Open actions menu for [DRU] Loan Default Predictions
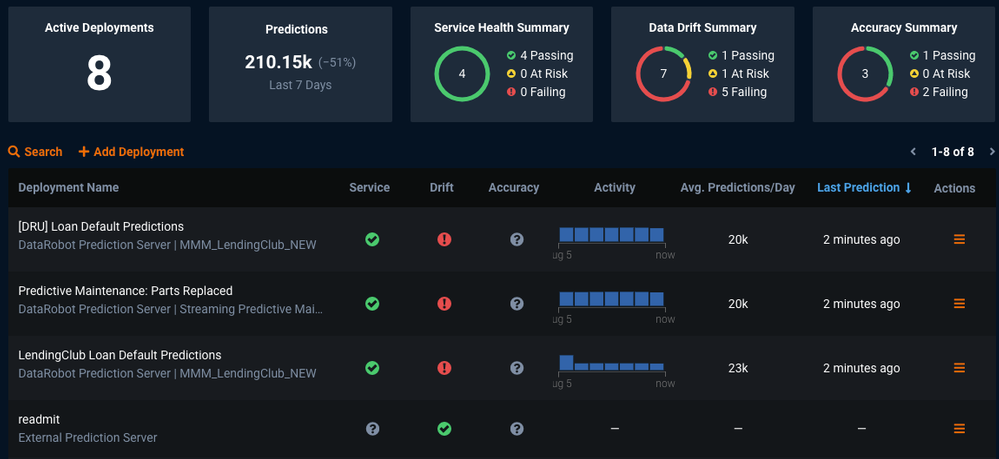 [959, 240]
